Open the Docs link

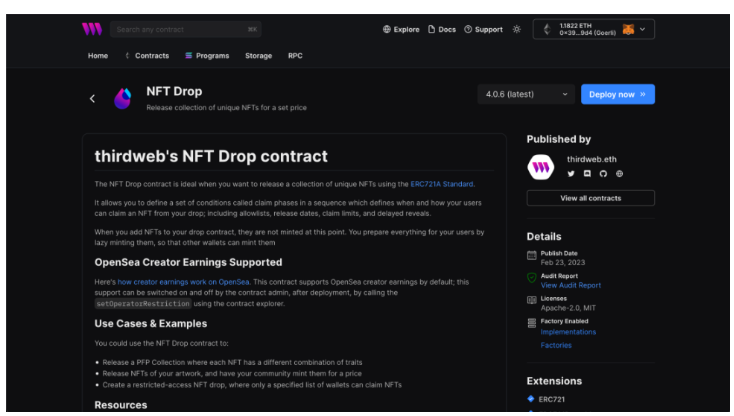pos(442,29)
